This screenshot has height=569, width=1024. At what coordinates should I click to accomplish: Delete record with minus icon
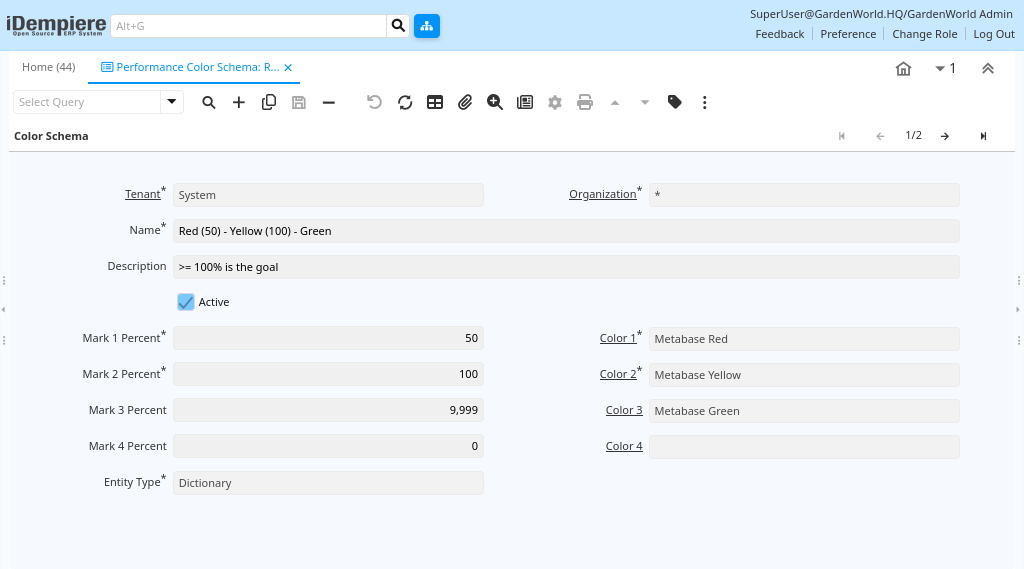[x=328, y=103]
